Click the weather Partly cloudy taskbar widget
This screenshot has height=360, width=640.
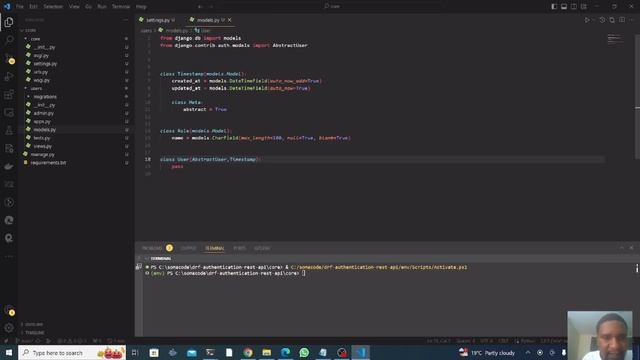coord(487,352)
